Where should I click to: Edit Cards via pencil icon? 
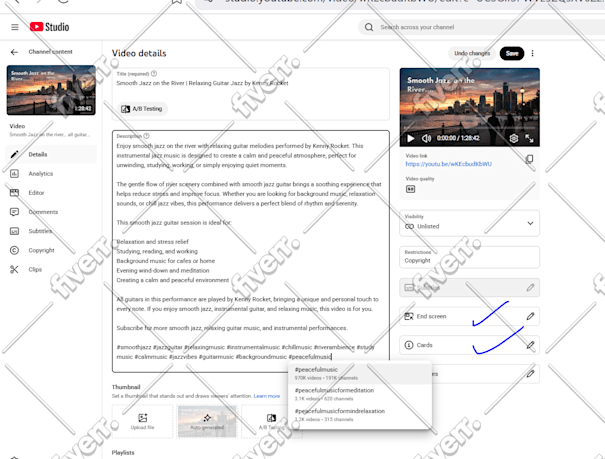530,345
